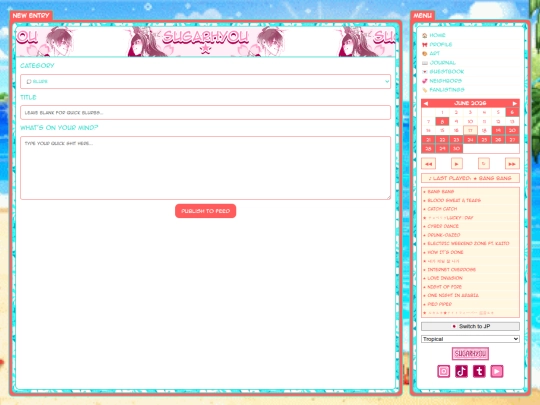Open the YouTube social icon
The width and height of the screenshot is (540, 405).
[497, 371]
